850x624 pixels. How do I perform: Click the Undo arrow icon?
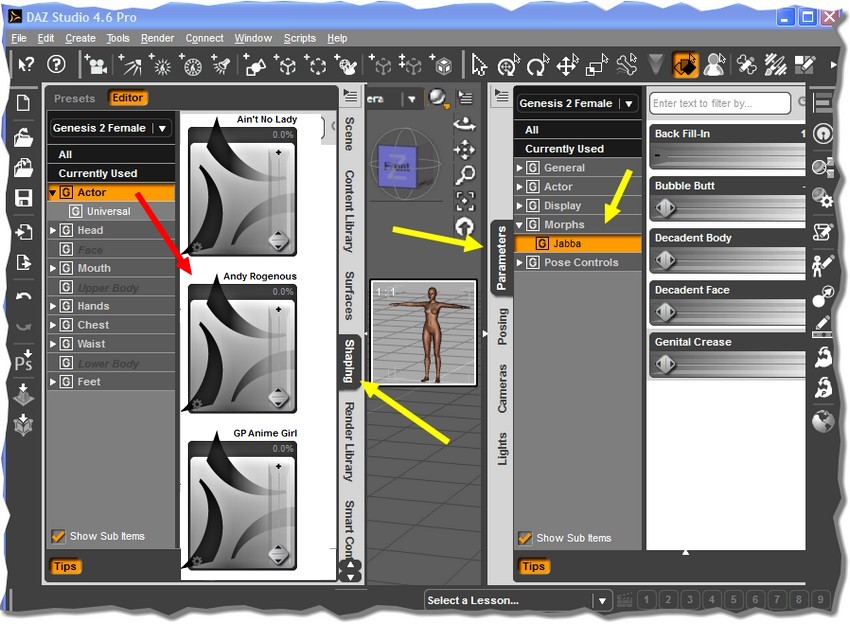point(23,297)
